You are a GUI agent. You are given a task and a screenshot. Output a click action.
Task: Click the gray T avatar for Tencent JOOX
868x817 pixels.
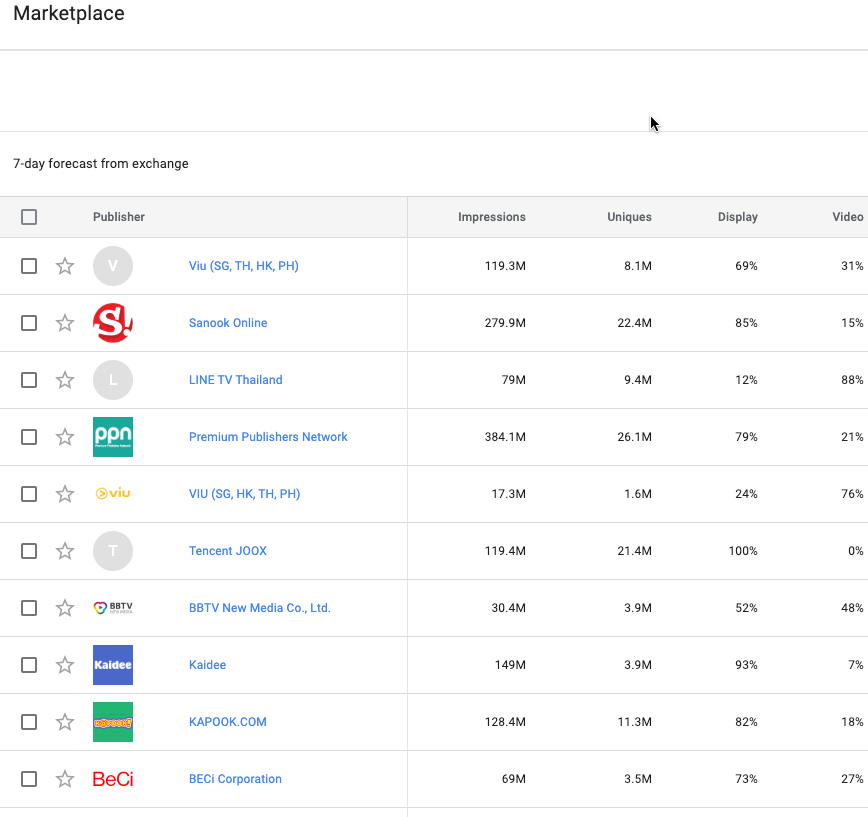tap(113, 551)
